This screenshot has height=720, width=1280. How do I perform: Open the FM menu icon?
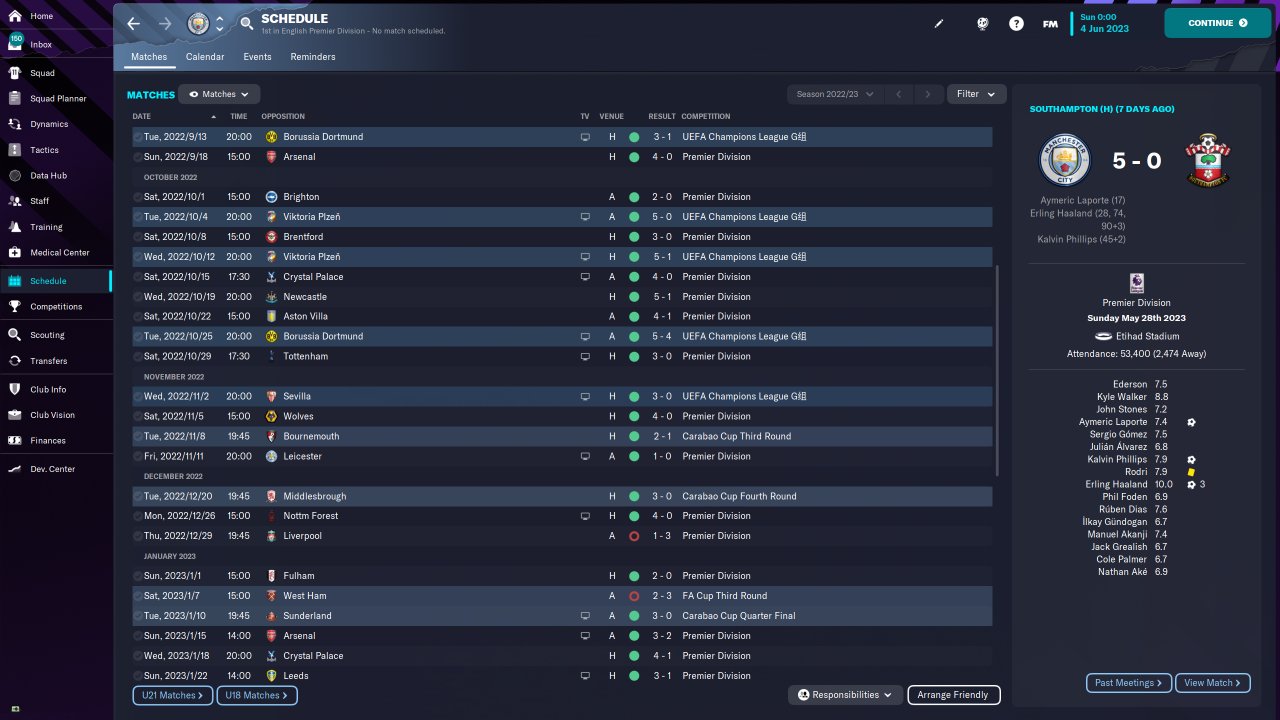(1050, 23)
